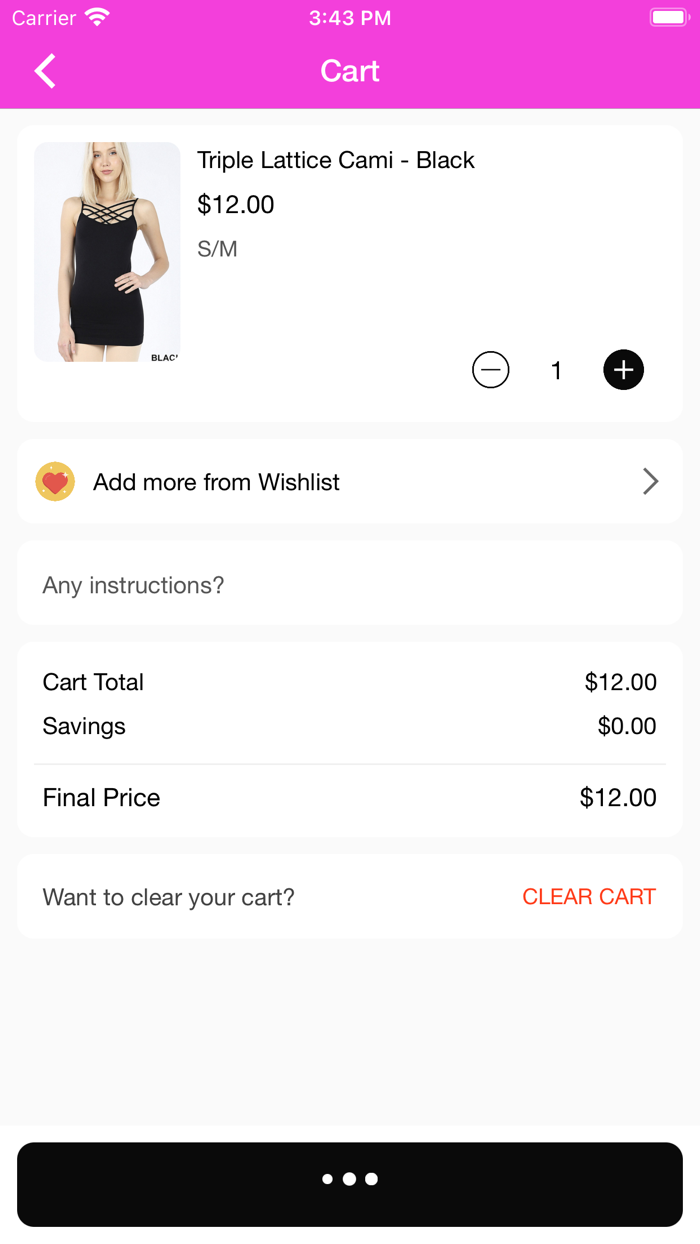Image resolution: width=700 pixels, height=1244 pixels.
Task: Tap the S/M size label
Action: (217, 249)
